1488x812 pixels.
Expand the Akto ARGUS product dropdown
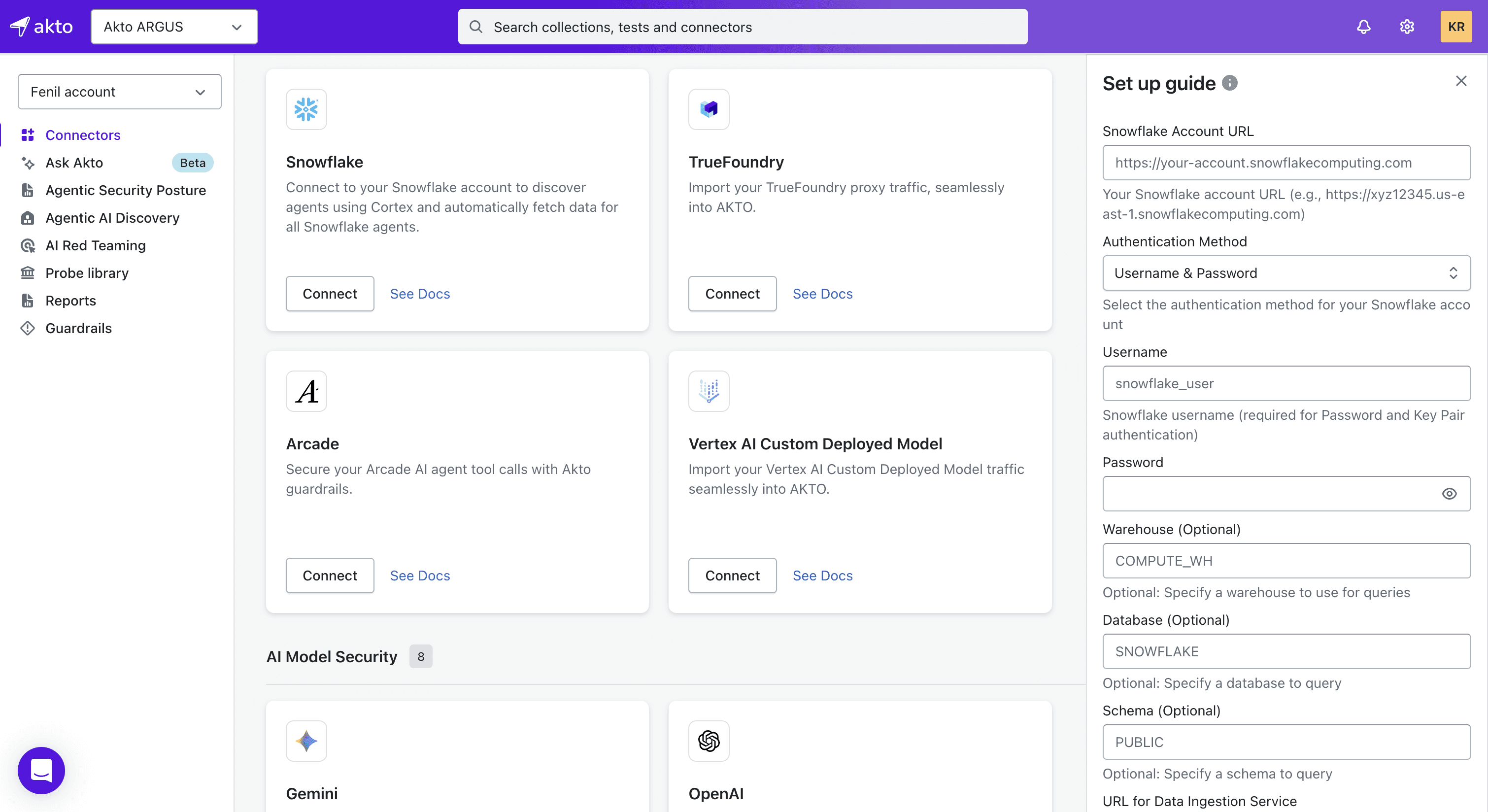174,27
